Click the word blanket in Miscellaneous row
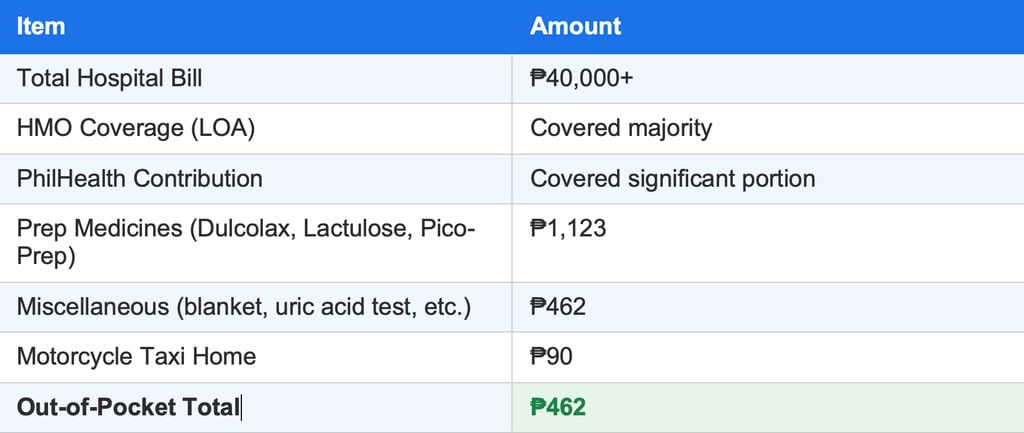 pyautogui.click(x=216, y=306)
